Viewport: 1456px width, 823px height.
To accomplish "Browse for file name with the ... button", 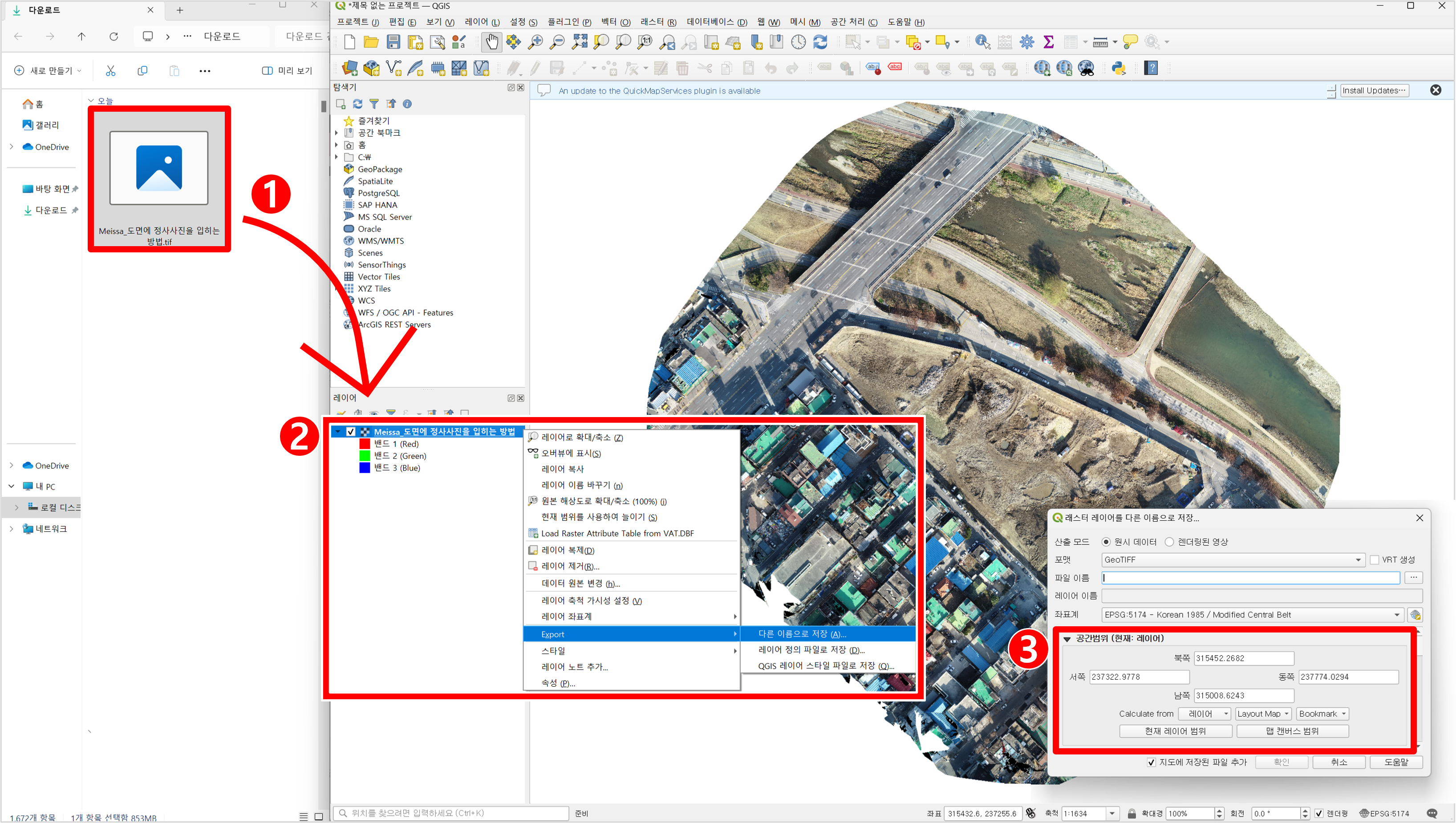I will coord(1414,578).
